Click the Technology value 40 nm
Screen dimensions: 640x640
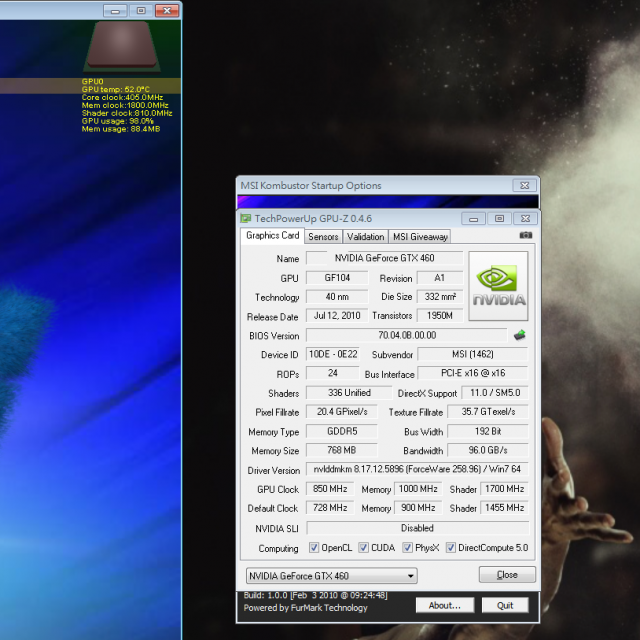coord(337,297)
